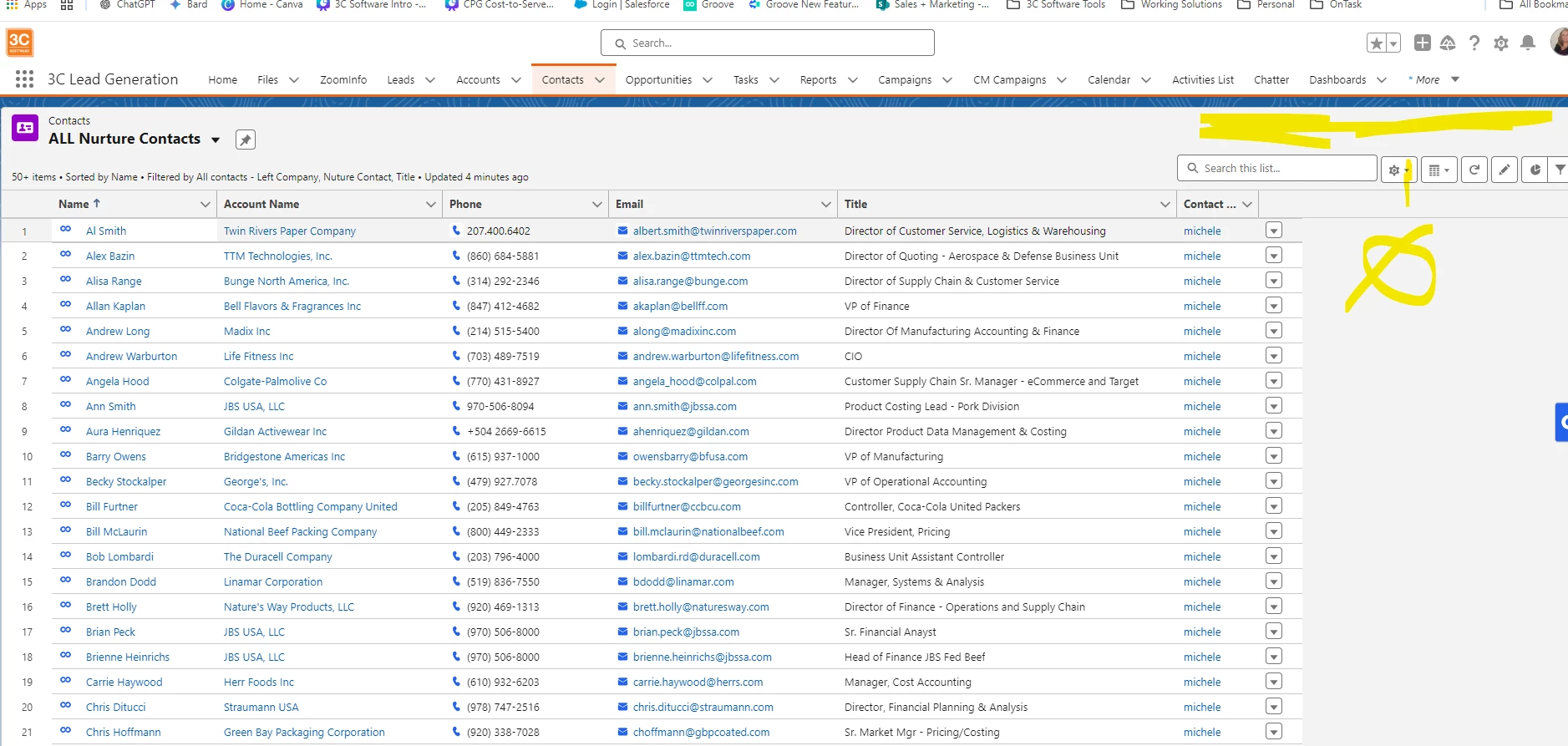Sort by the Name column header
Viewport: 1568px width, 746px height.
tap(74, 204)
